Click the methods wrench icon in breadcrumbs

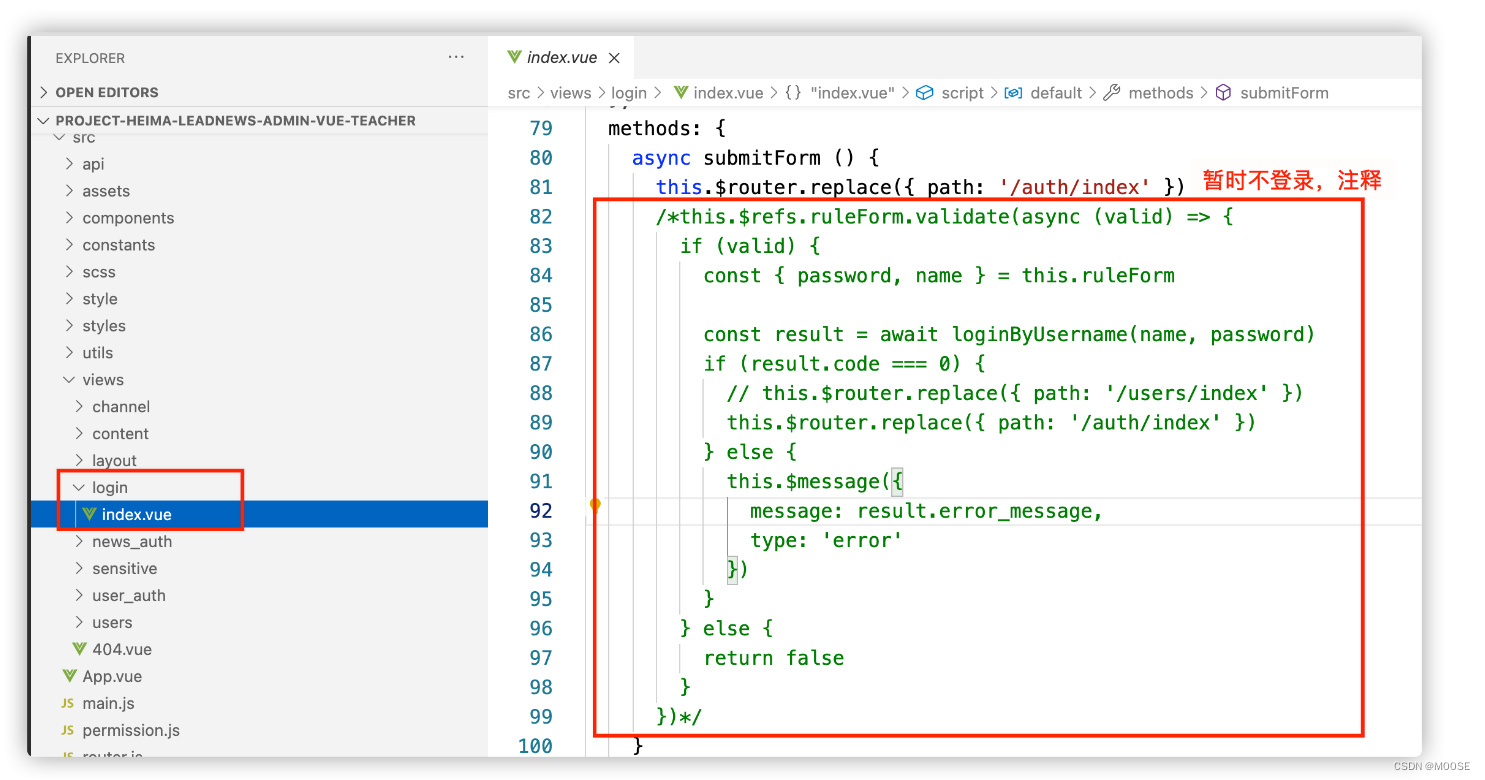[1112, 92]
